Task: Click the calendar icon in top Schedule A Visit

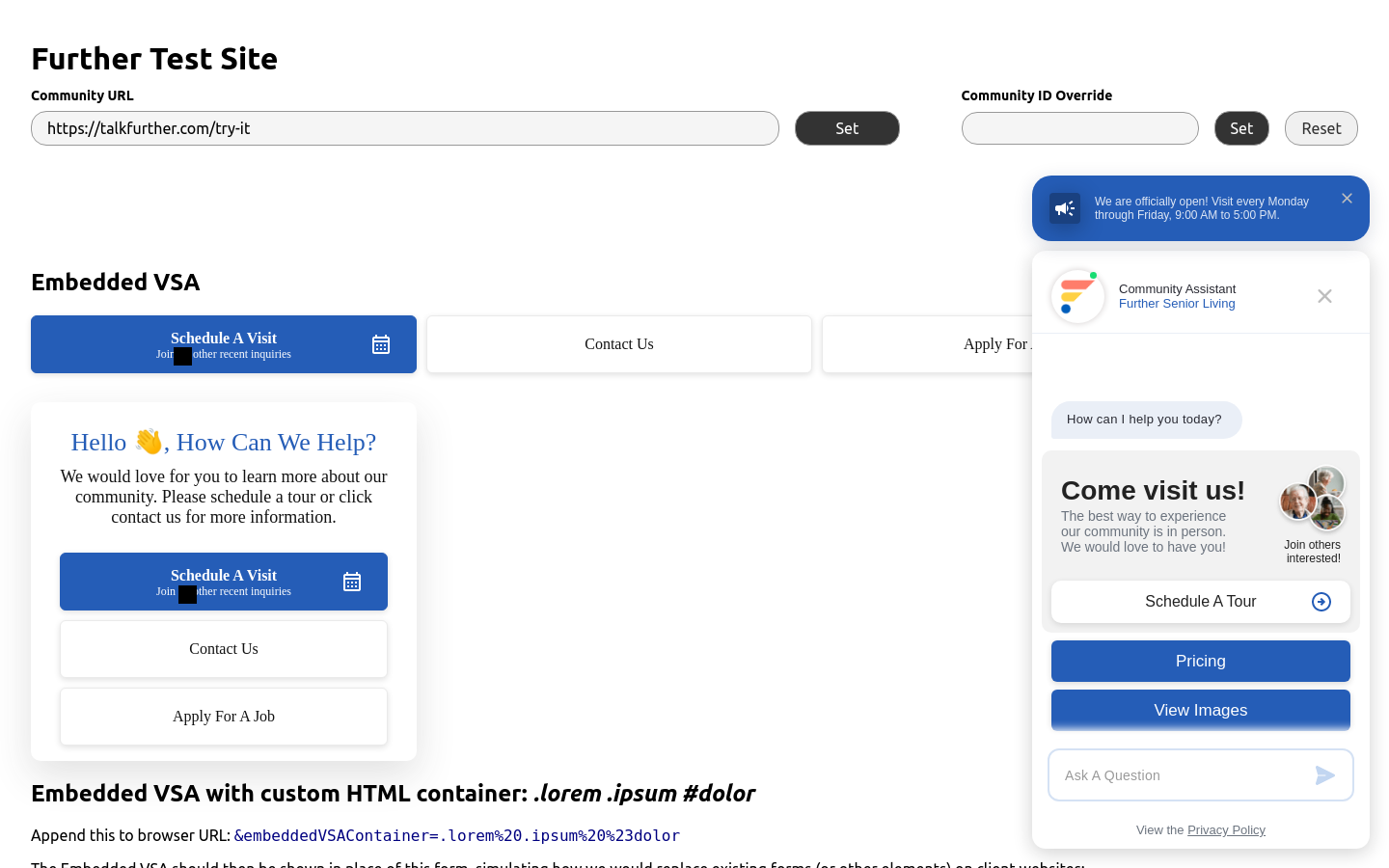Action: [x=381, y=344]
